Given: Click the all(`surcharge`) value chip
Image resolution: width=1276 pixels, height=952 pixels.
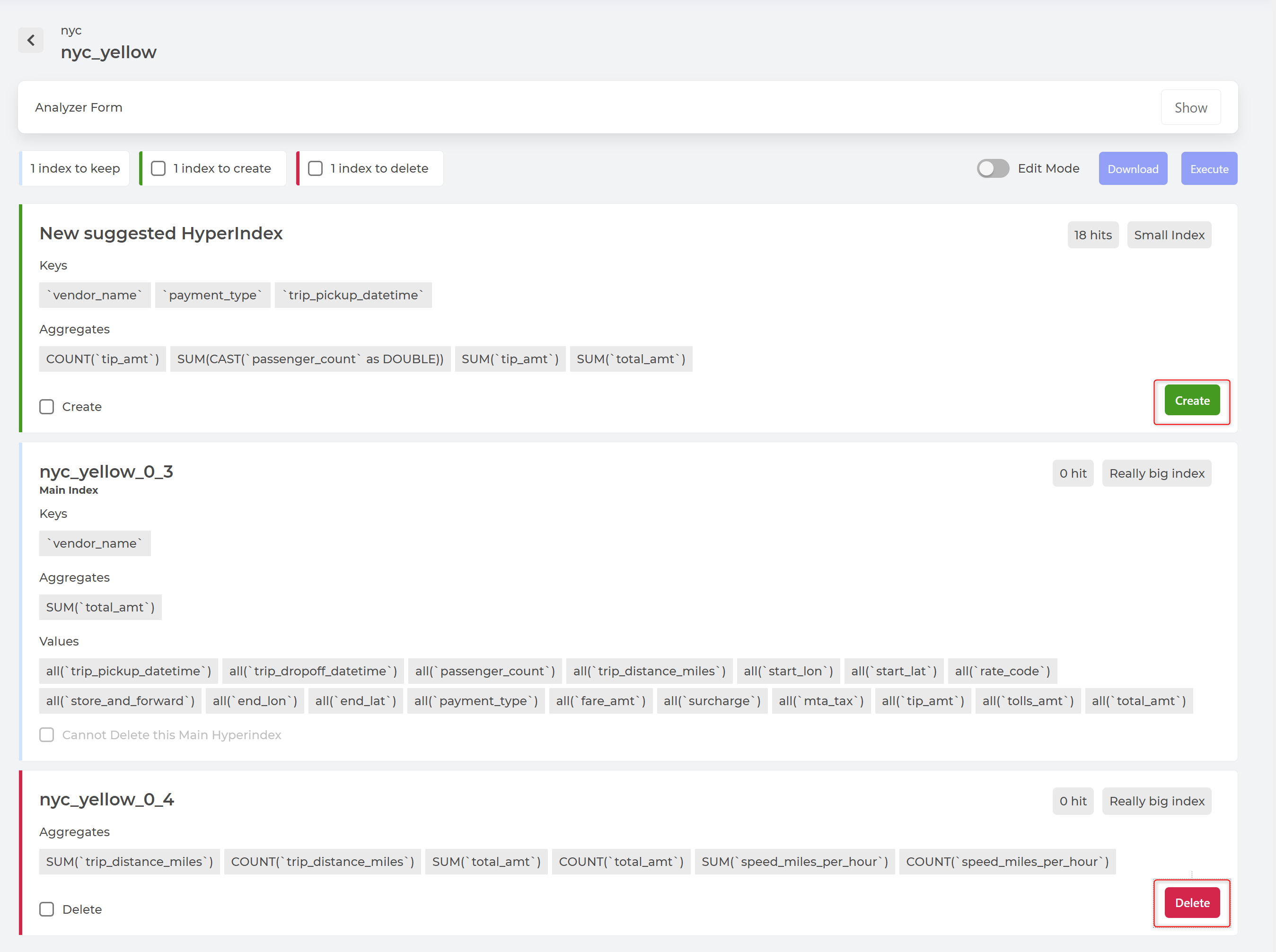Looking at the screenshot, I should (712, 701).
